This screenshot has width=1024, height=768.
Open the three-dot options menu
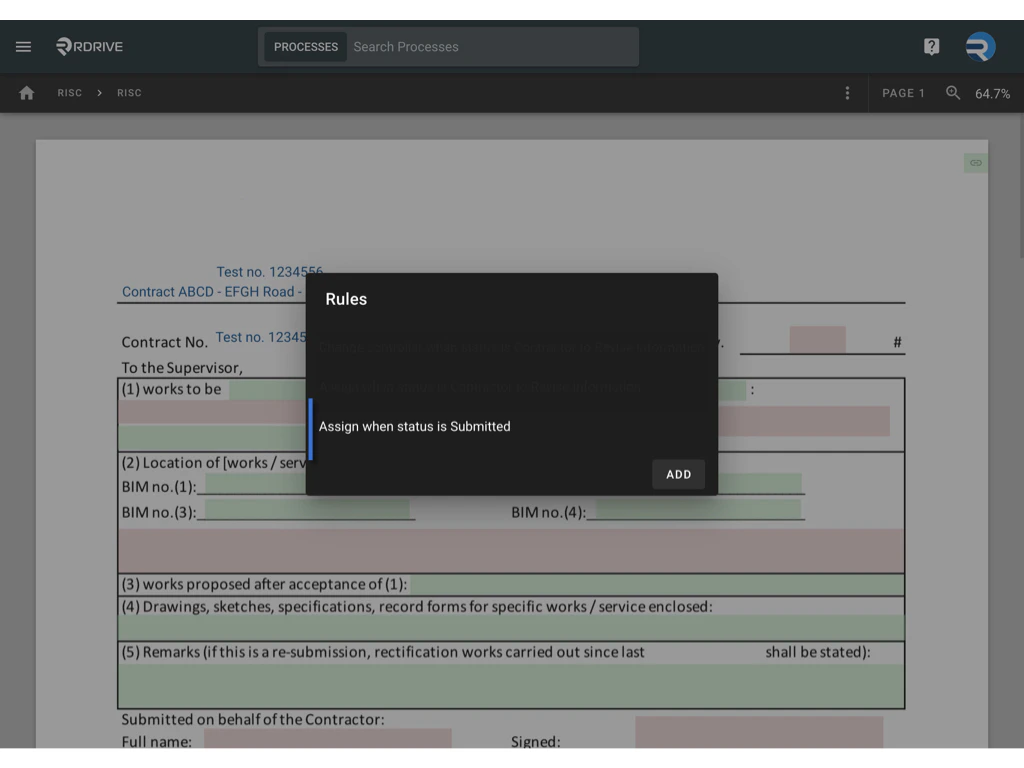point(847,92)
